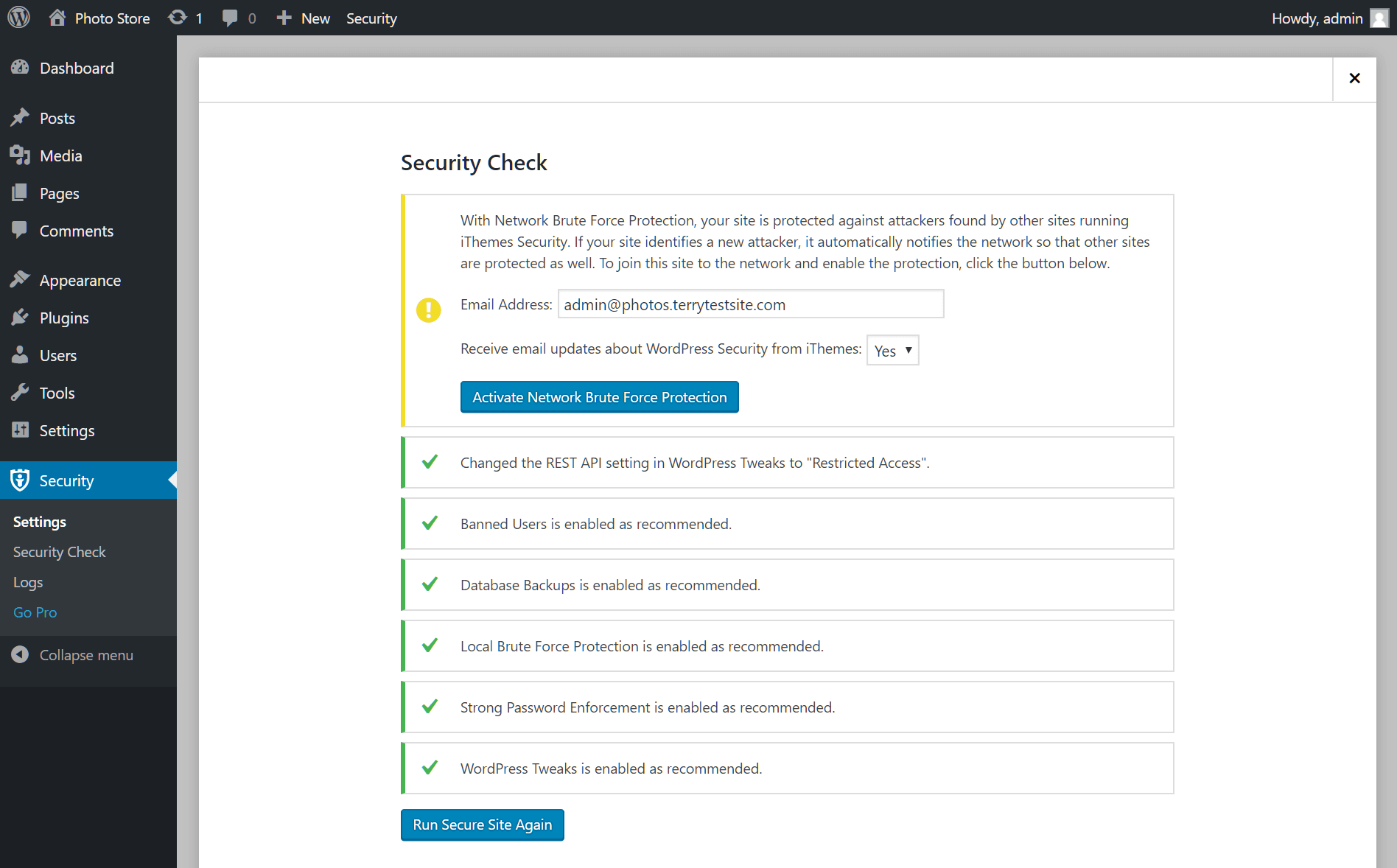Click the Photo Store site name
1397x868 pixels.
[x=112, y=18]
